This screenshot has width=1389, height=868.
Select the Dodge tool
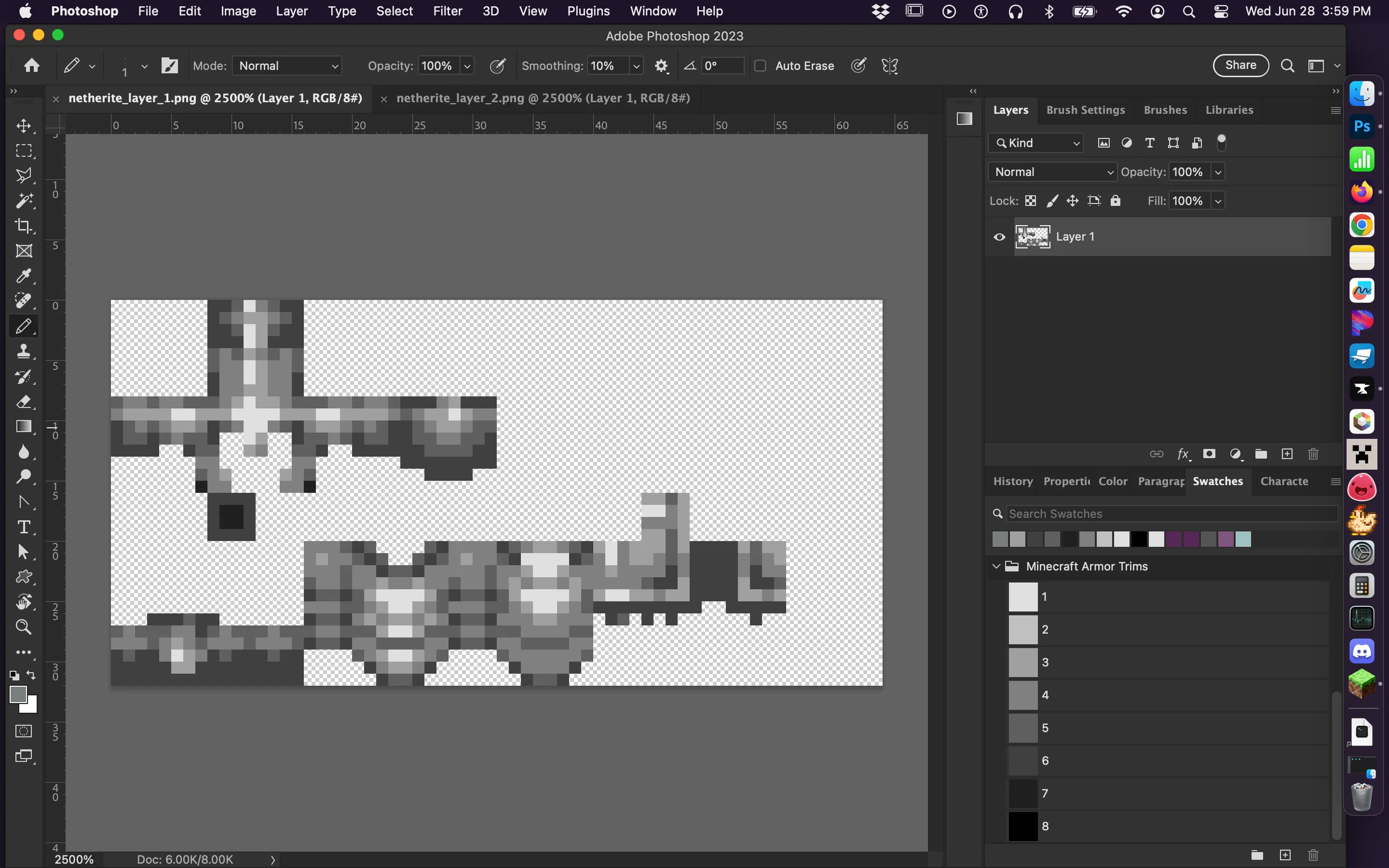24,476
